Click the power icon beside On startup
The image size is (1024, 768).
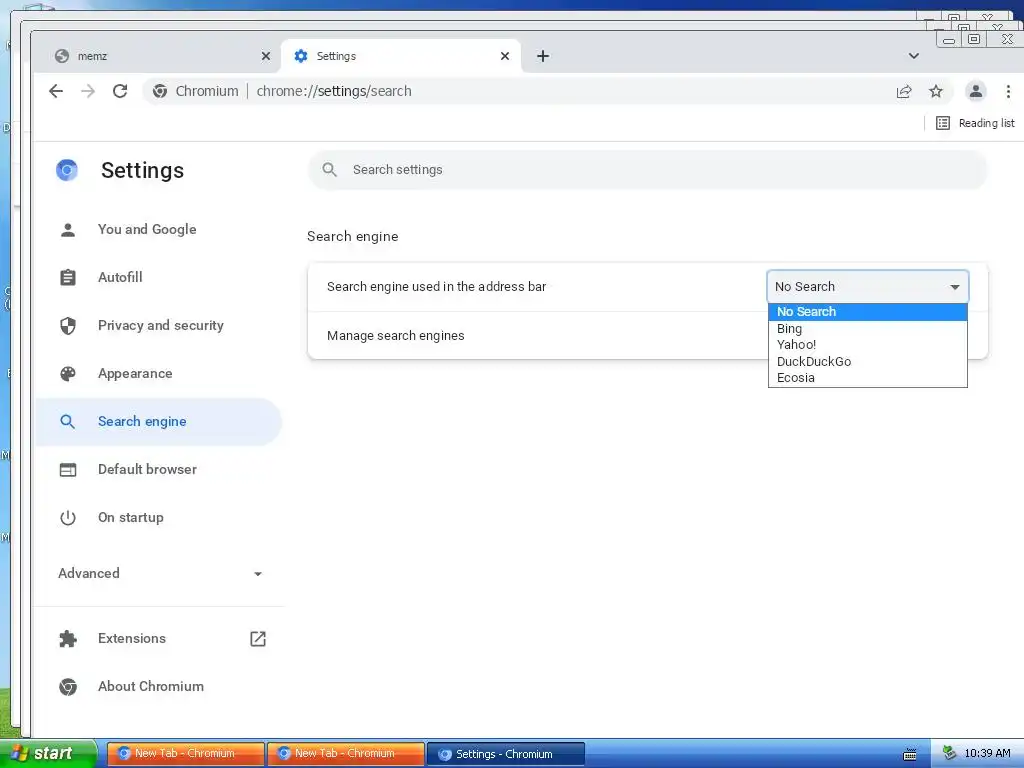[68, 518]
